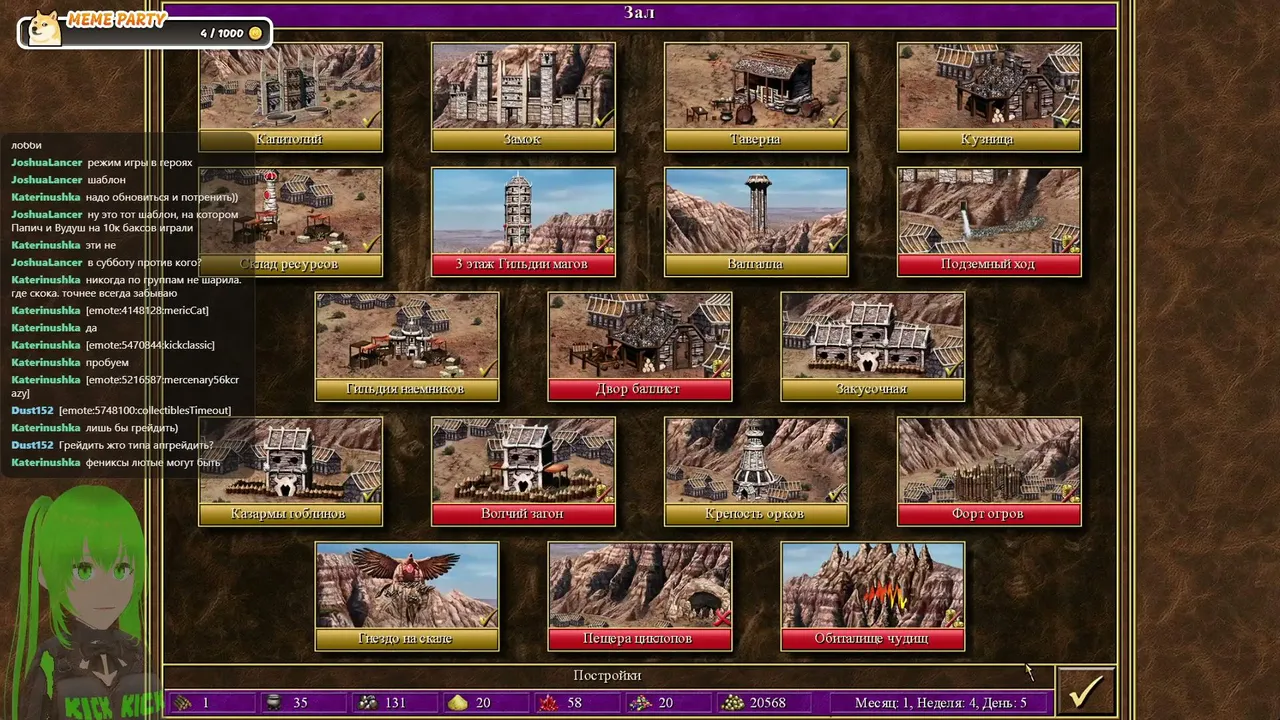Pick the Крепость орков building picture
Screen dimensions: 1280x720
[x=756, y=461]
